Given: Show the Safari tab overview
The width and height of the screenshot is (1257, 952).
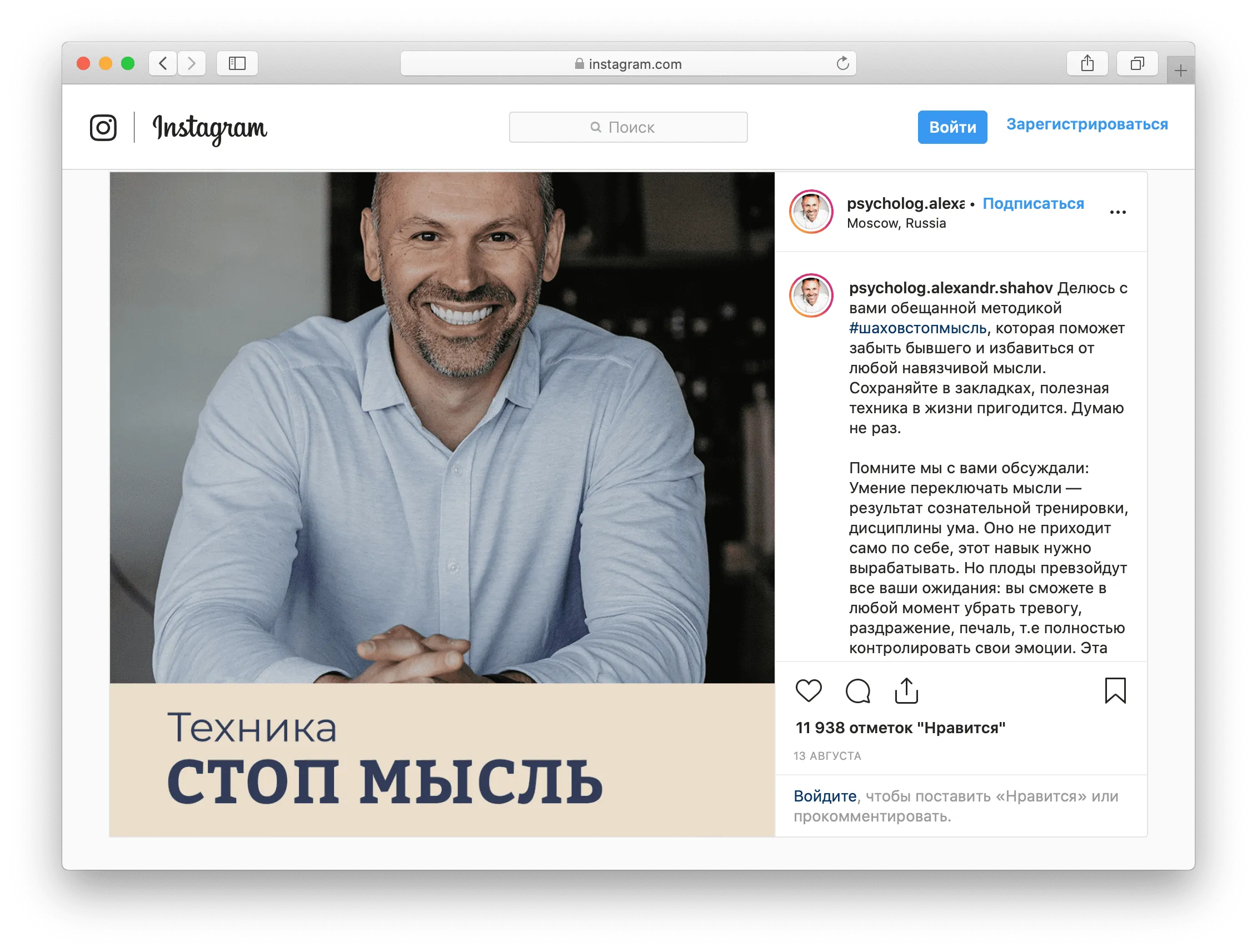Looking at the screenshot, I should click(x=1137, y=63).
